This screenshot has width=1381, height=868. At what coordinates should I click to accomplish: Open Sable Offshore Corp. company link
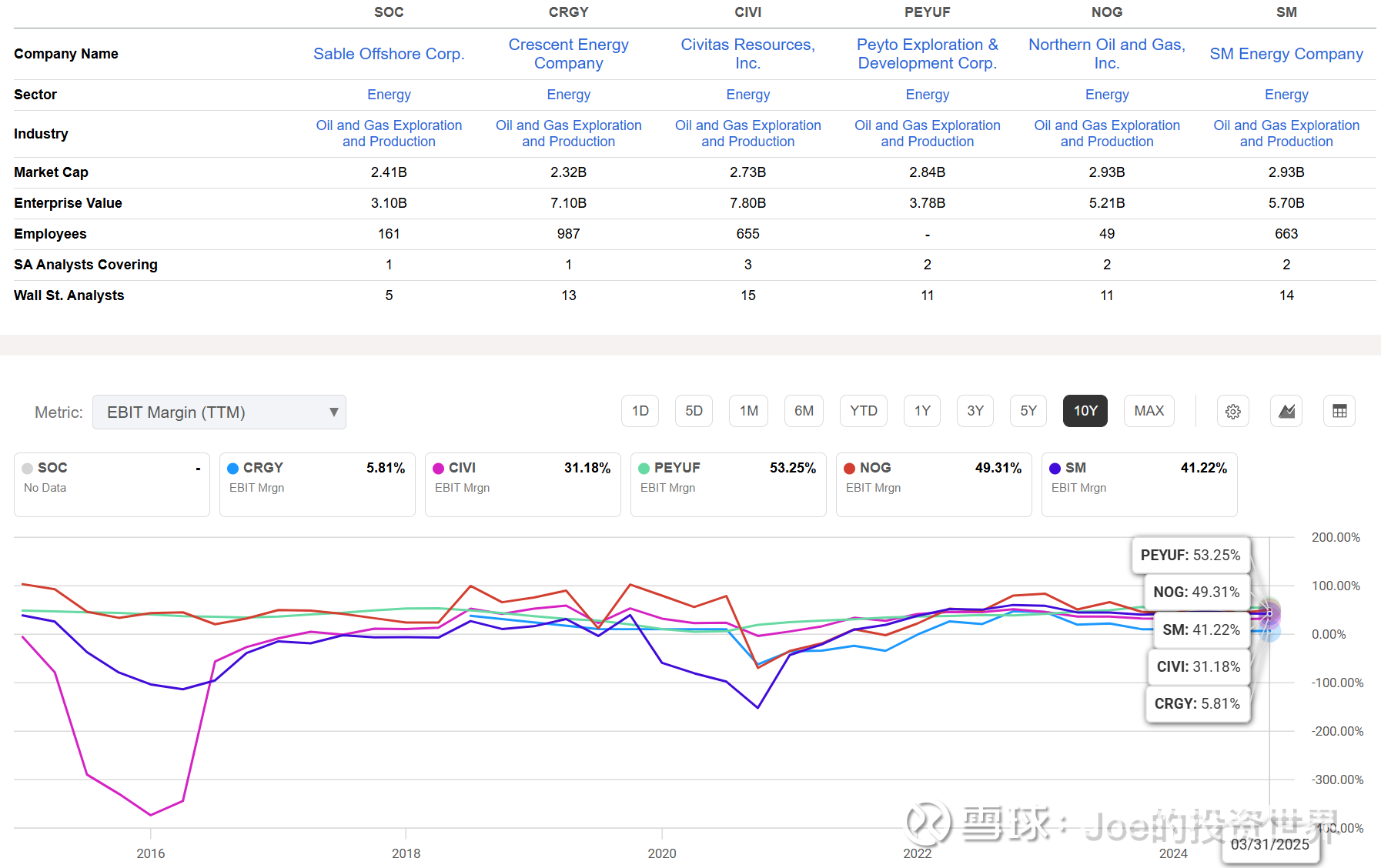[389, 54]
